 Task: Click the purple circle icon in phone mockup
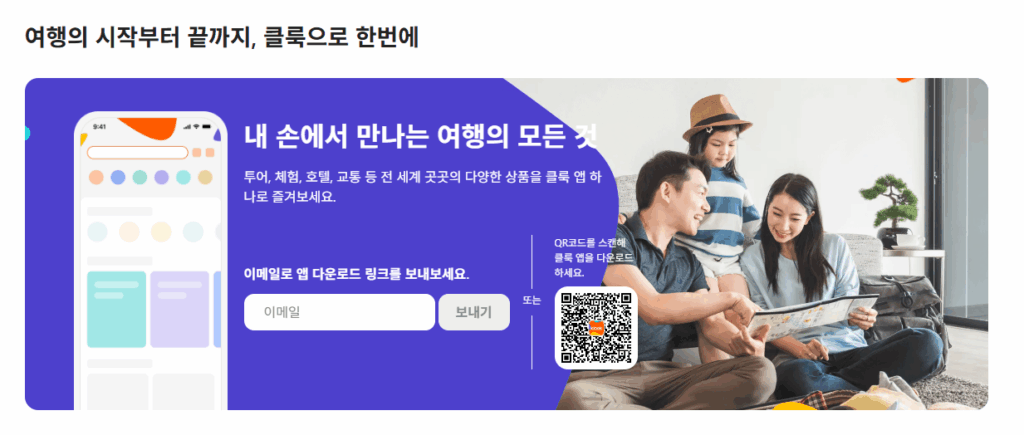[x=161, y=178]
